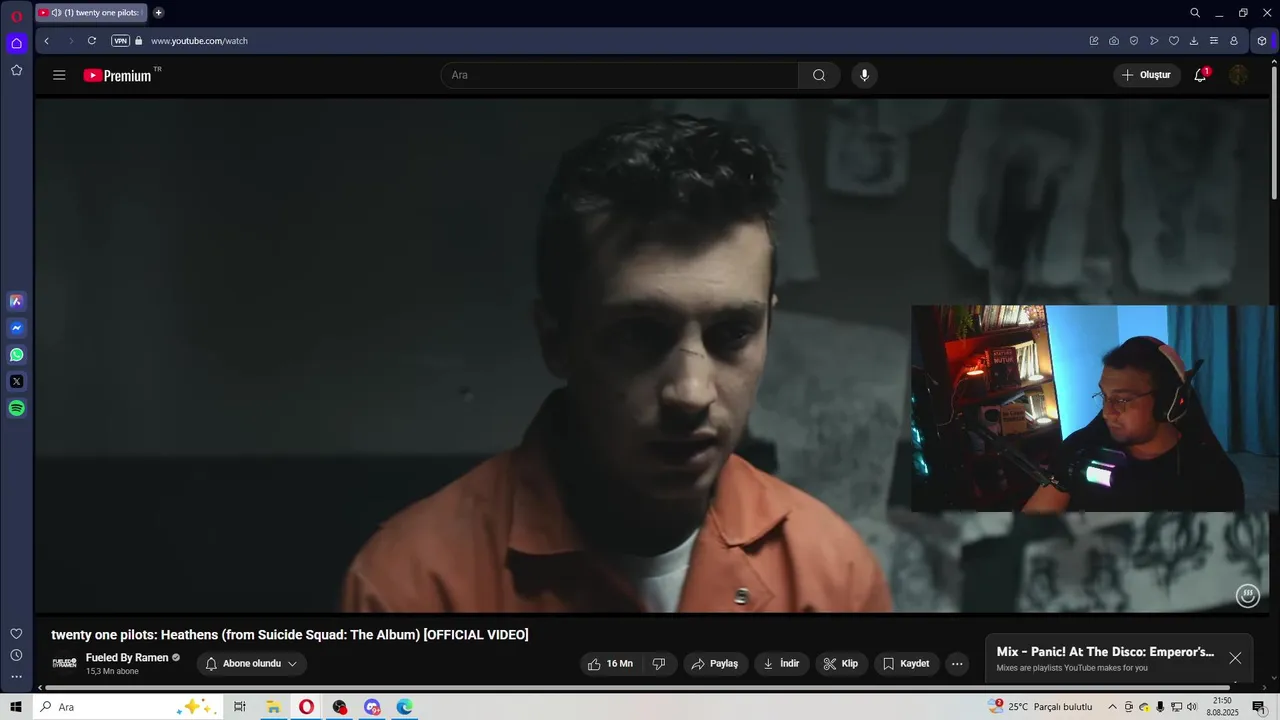Open Pinboards heart in sidebar bottom
This screenshot has height=720, width=1280.
point(16,634)
